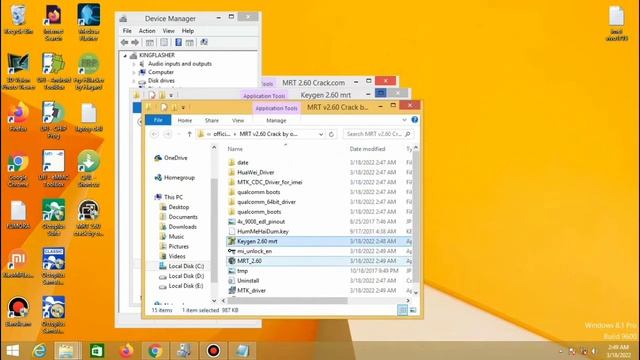Viewport: 640px width, 360px height.
Task: Open Internet Explorer from the taskbar
Action: [40, 351]
